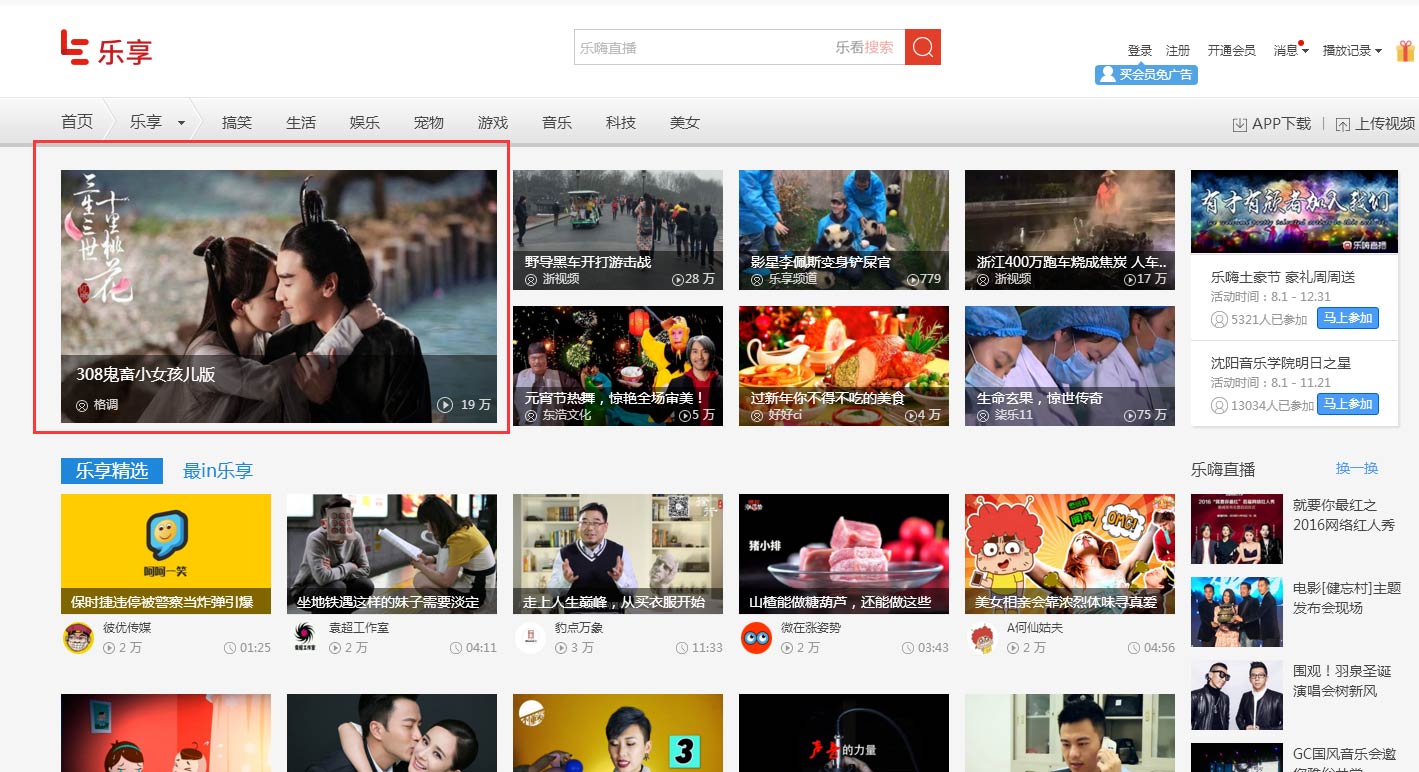Image resolution: width=1419 pixels, height=772 pixels.
Task: Open the gift box icon
Action: pyautogui.click(x=1406, y=50)
